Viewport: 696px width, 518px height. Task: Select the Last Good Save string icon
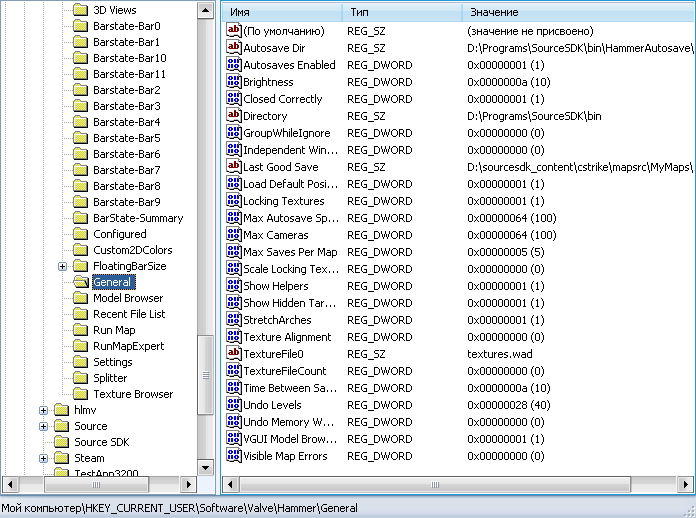click(234, 167)
